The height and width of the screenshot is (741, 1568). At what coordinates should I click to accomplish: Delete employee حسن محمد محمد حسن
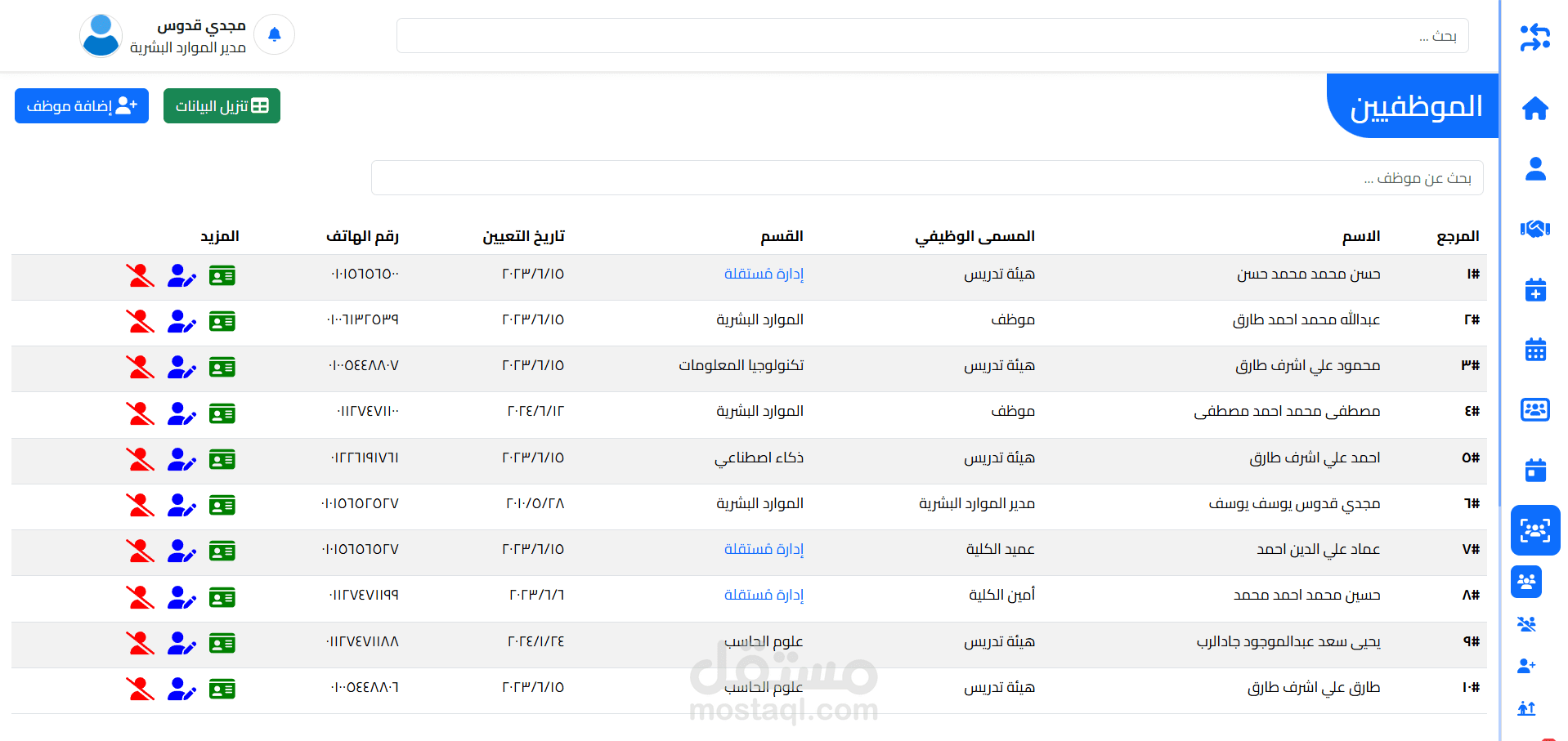[141, 276]
